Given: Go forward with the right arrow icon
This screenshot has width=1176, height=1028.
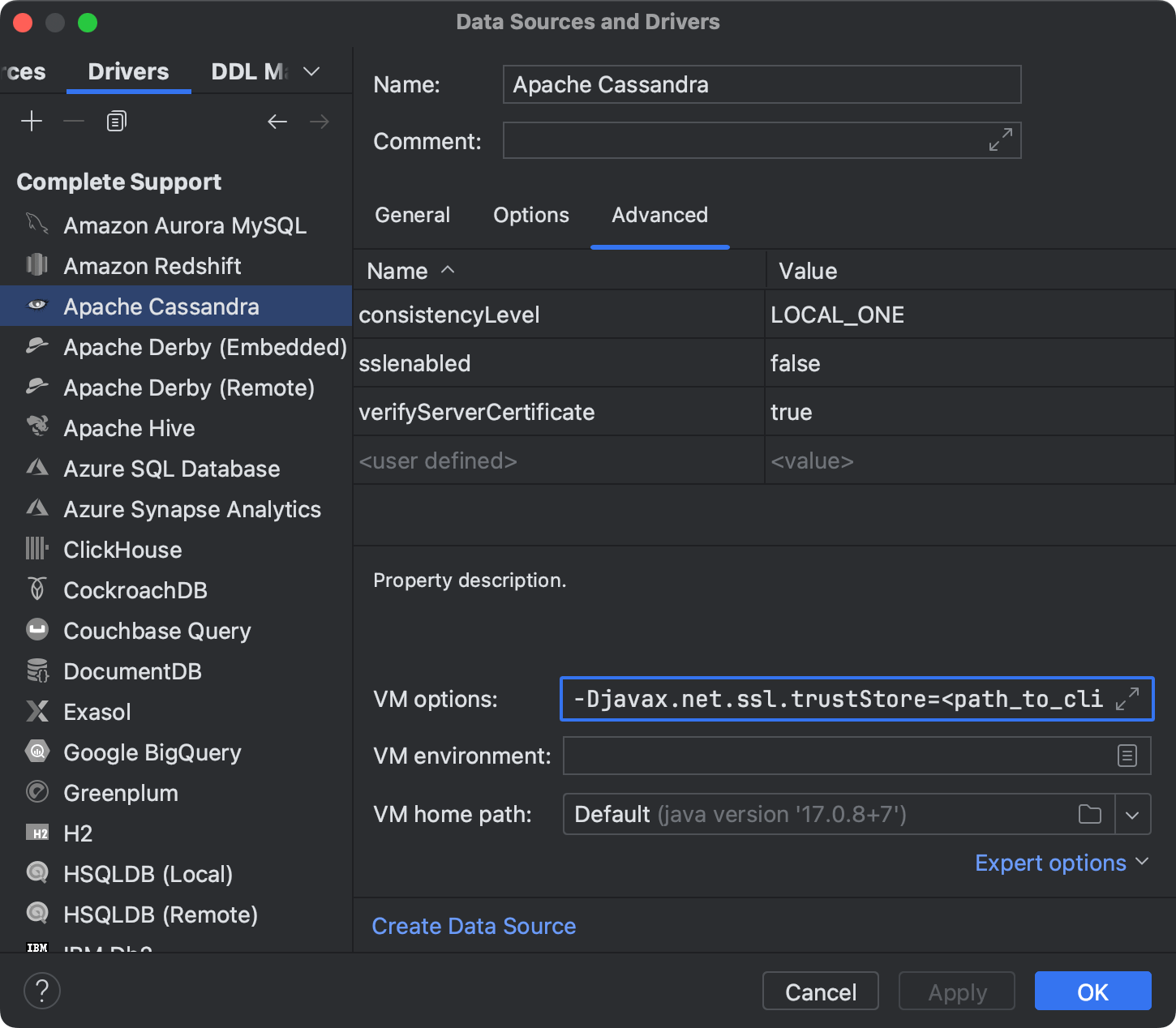Looking at the screenshot, I should tap(320, 122).
